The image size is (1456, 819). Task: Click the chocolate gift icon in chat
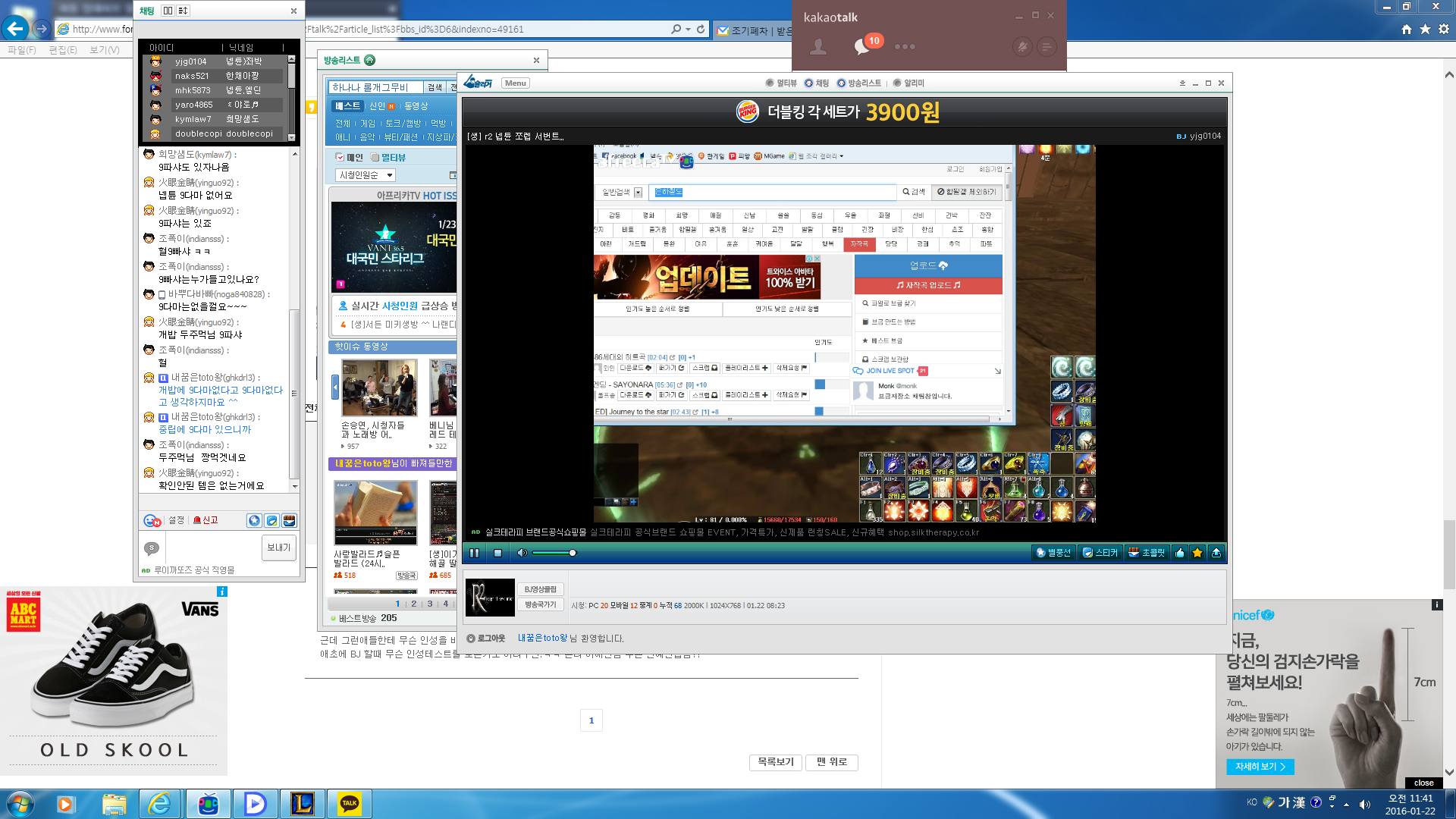pos(289,521)
